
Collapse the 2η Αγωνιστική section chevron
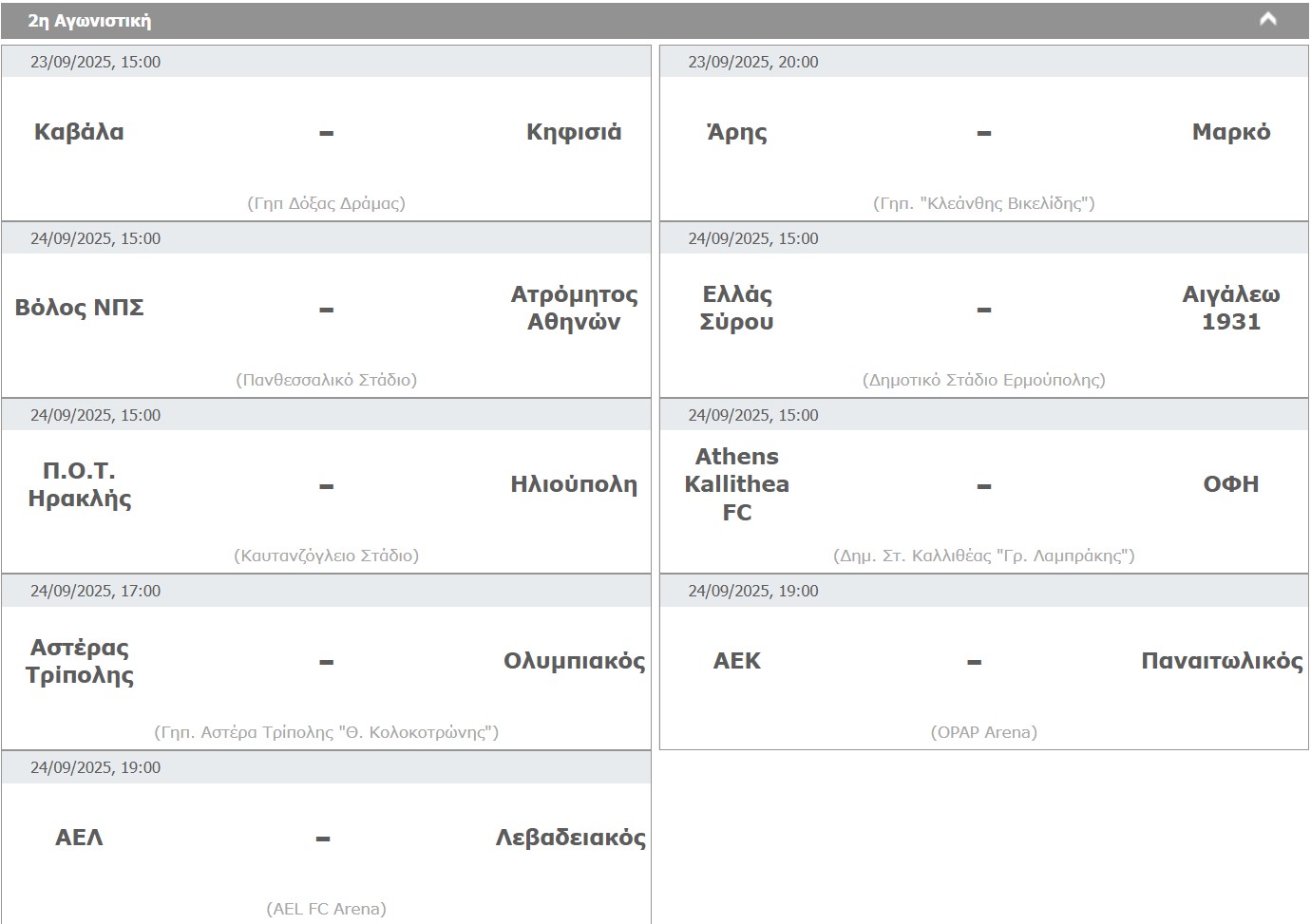pos(1267,19)
